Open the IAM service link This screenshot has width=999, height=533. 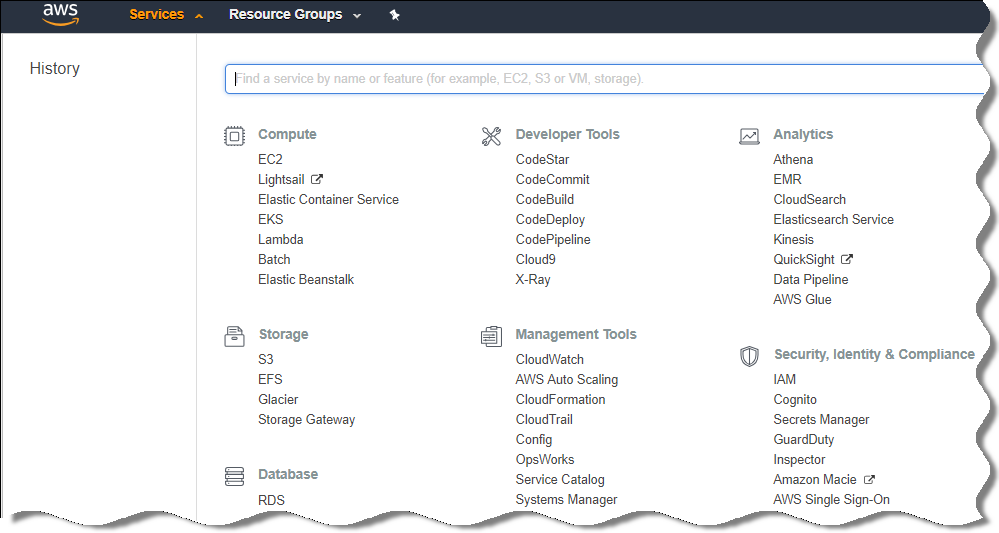(784, 380)
